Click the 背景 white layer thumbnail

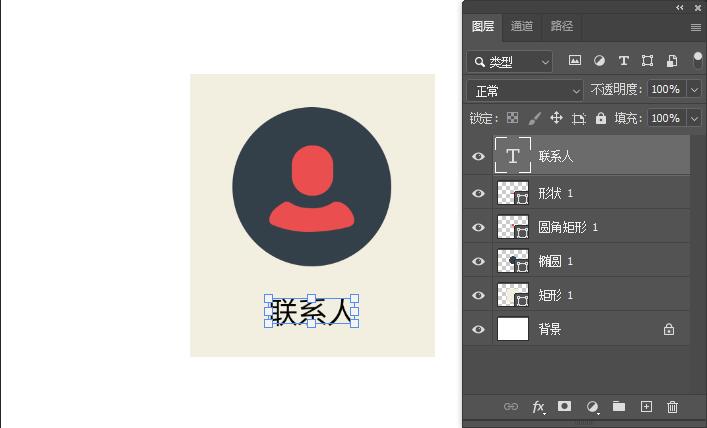pyautogui.click(x=513, y=329)
